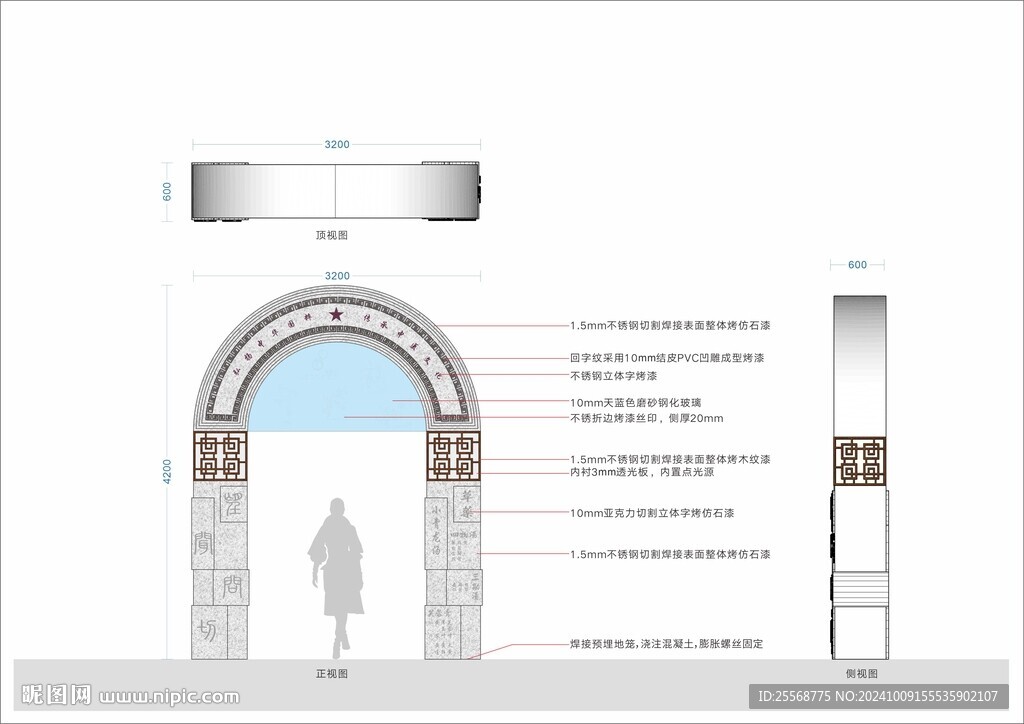The image size is (1024, 724).
Task: Select the right lattice panel in the front view
Action: pos(453,456)
